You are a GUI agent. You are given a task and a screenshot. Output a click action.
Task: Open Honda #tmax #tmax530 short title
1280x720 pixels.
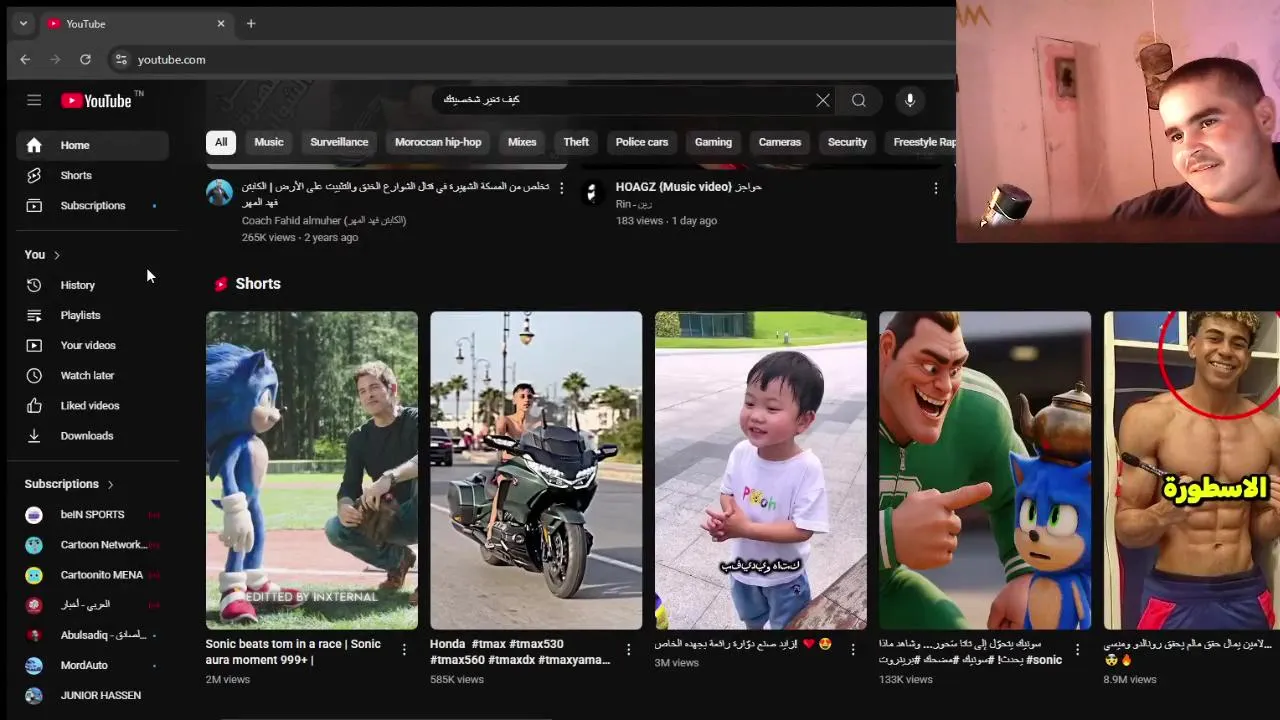pyautogui.click(x=520, y=652)
